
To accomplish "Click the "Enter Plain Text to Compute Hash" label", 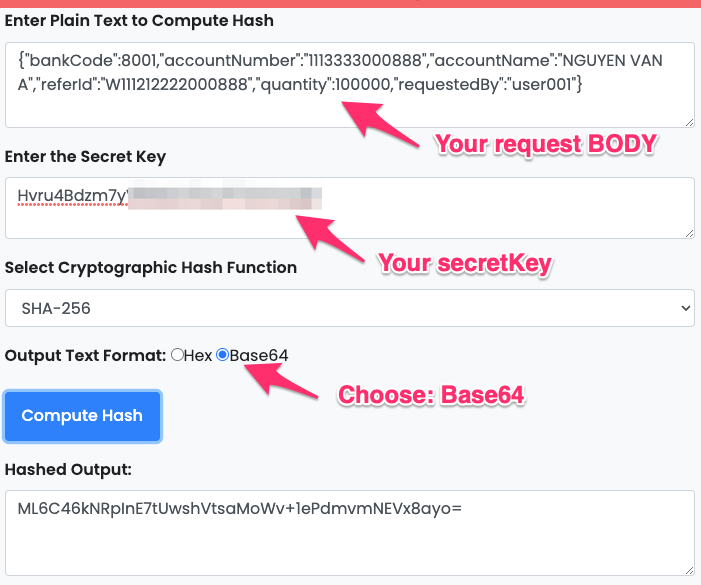I will coord(139,20).
